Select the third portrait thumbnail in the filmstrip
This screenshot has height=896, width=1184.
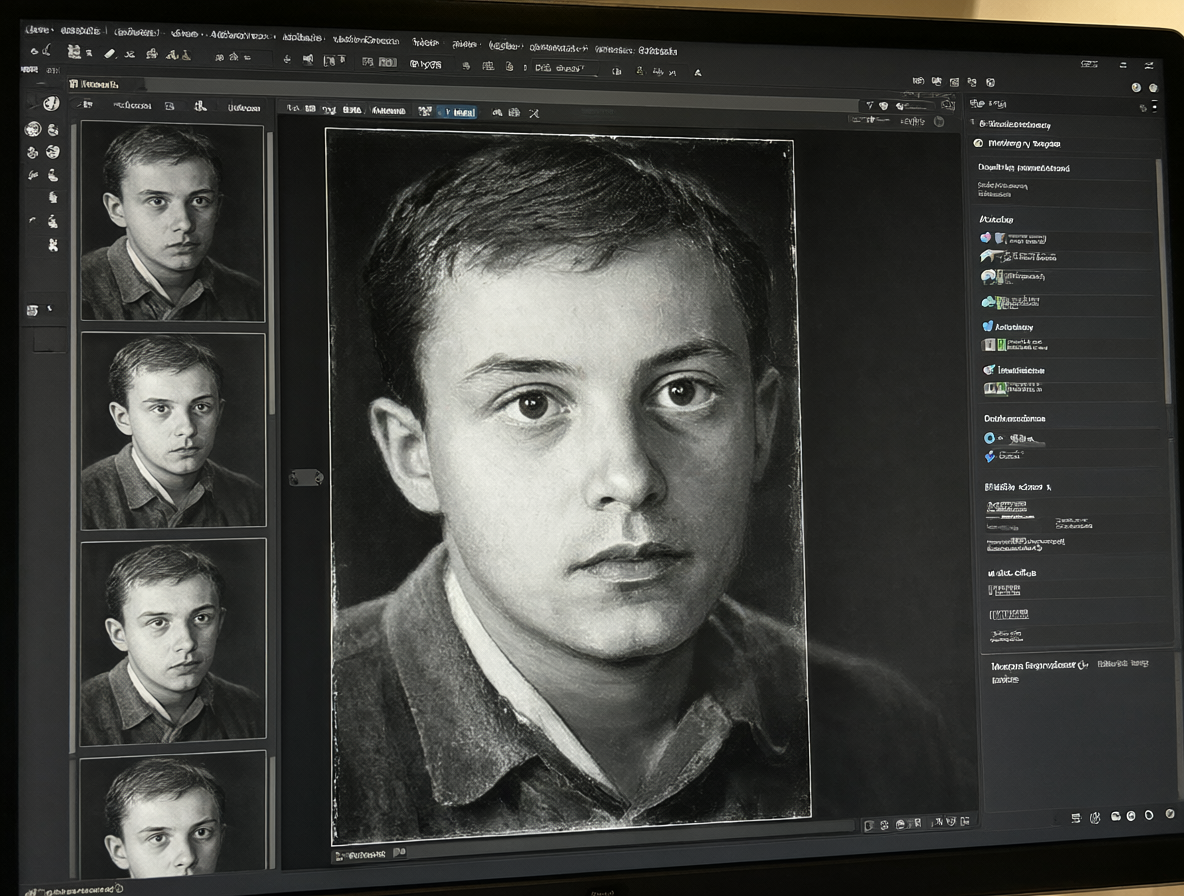(173, 639)
